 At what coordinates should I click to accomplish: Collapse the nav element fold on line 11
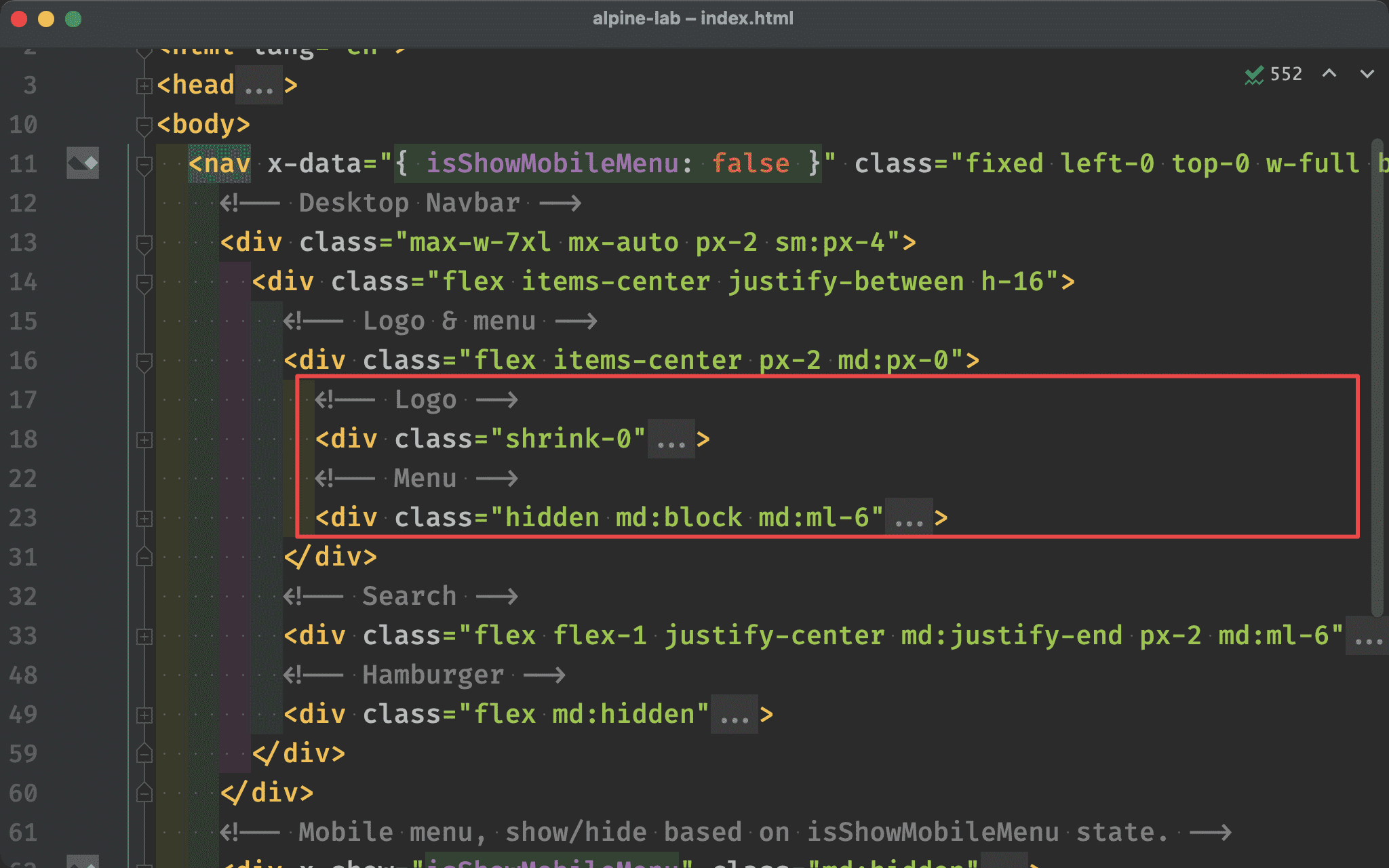tap(144, 165)
